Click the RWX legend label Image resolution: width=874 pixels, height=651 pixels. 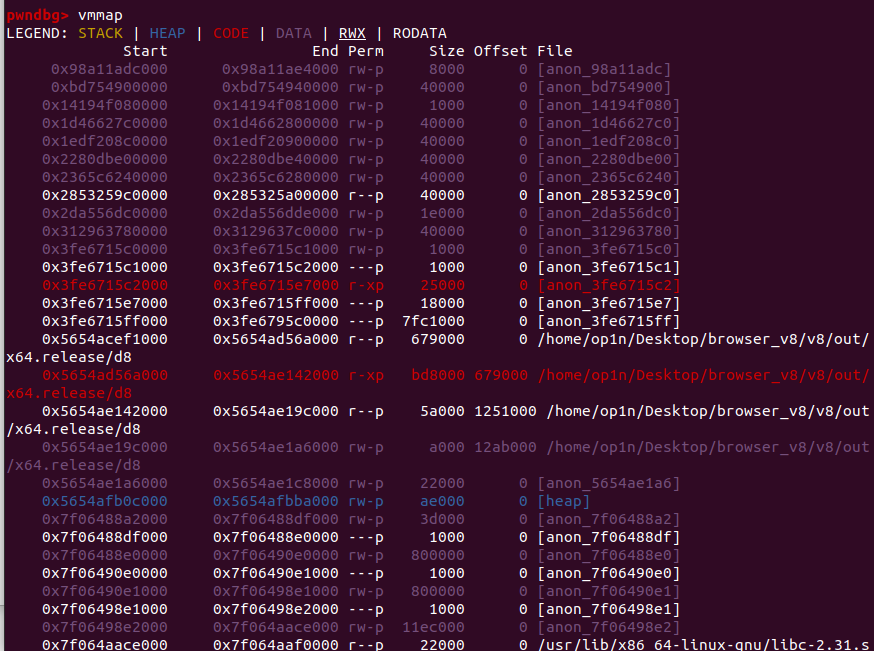pos(352,32)
